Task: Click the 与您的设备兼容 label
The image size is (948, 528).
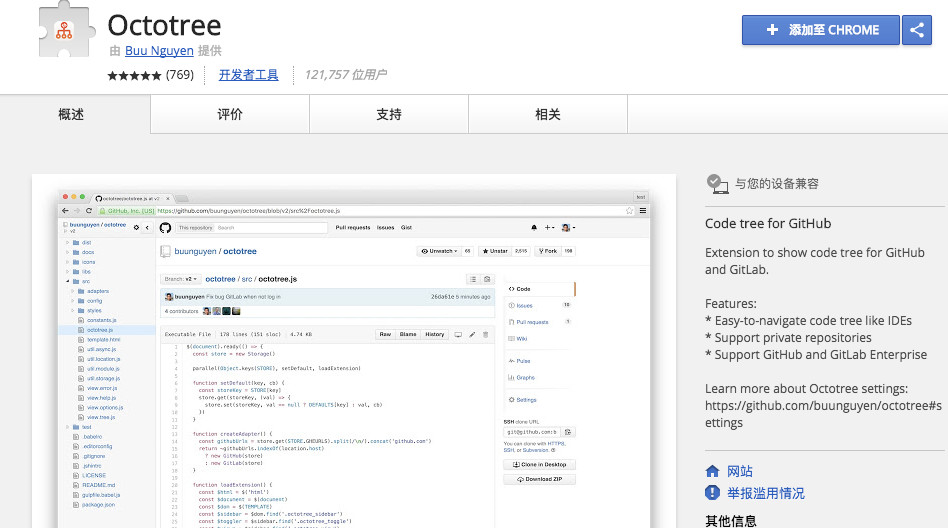Action: [x=776, y=184]
